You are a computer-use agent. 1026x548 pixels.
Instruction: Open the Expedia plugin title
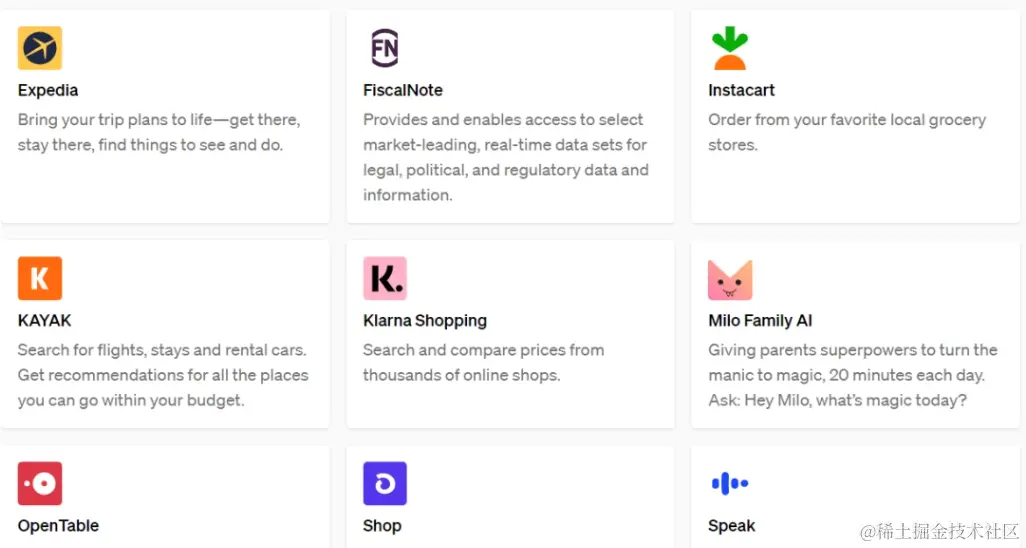coord(48,90)
